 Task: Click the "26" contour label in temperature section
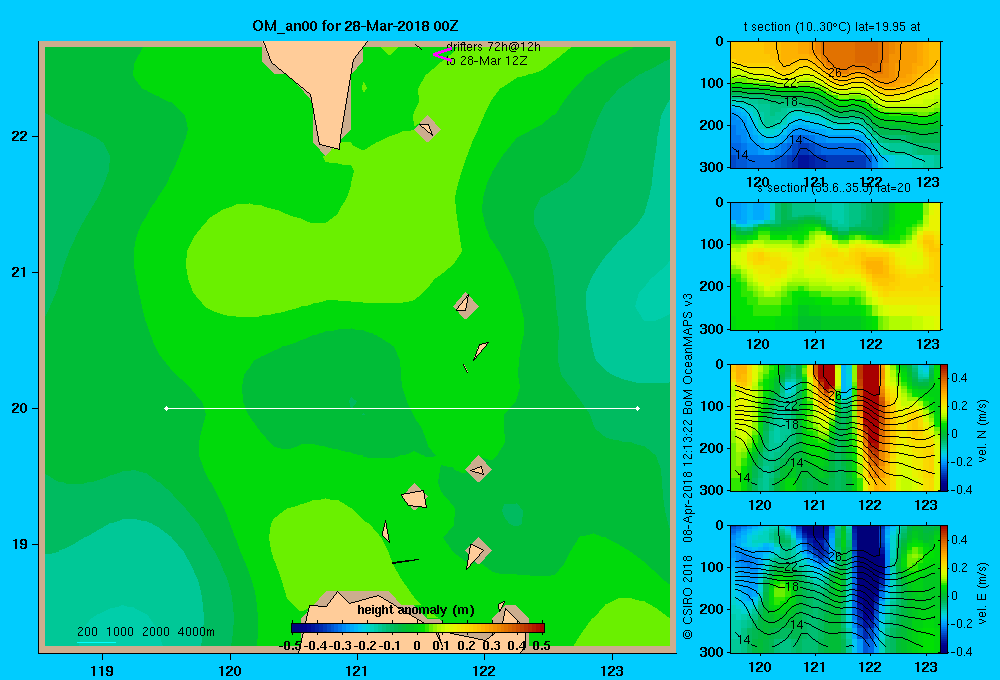[x=834, y=73]
